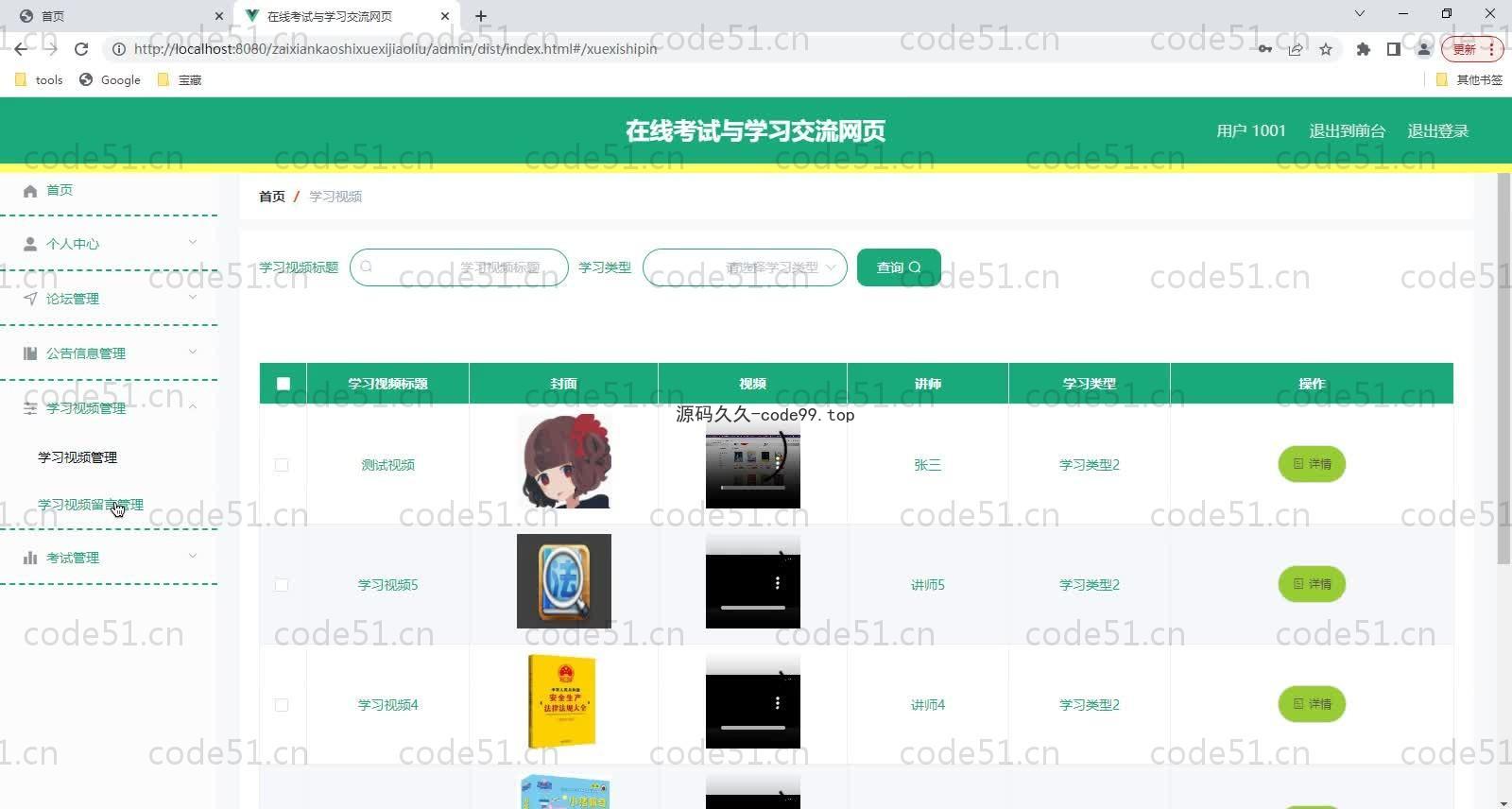The image size is (1512, 809).
Task: Open the share page icon in address bar
Action: 1296,49
